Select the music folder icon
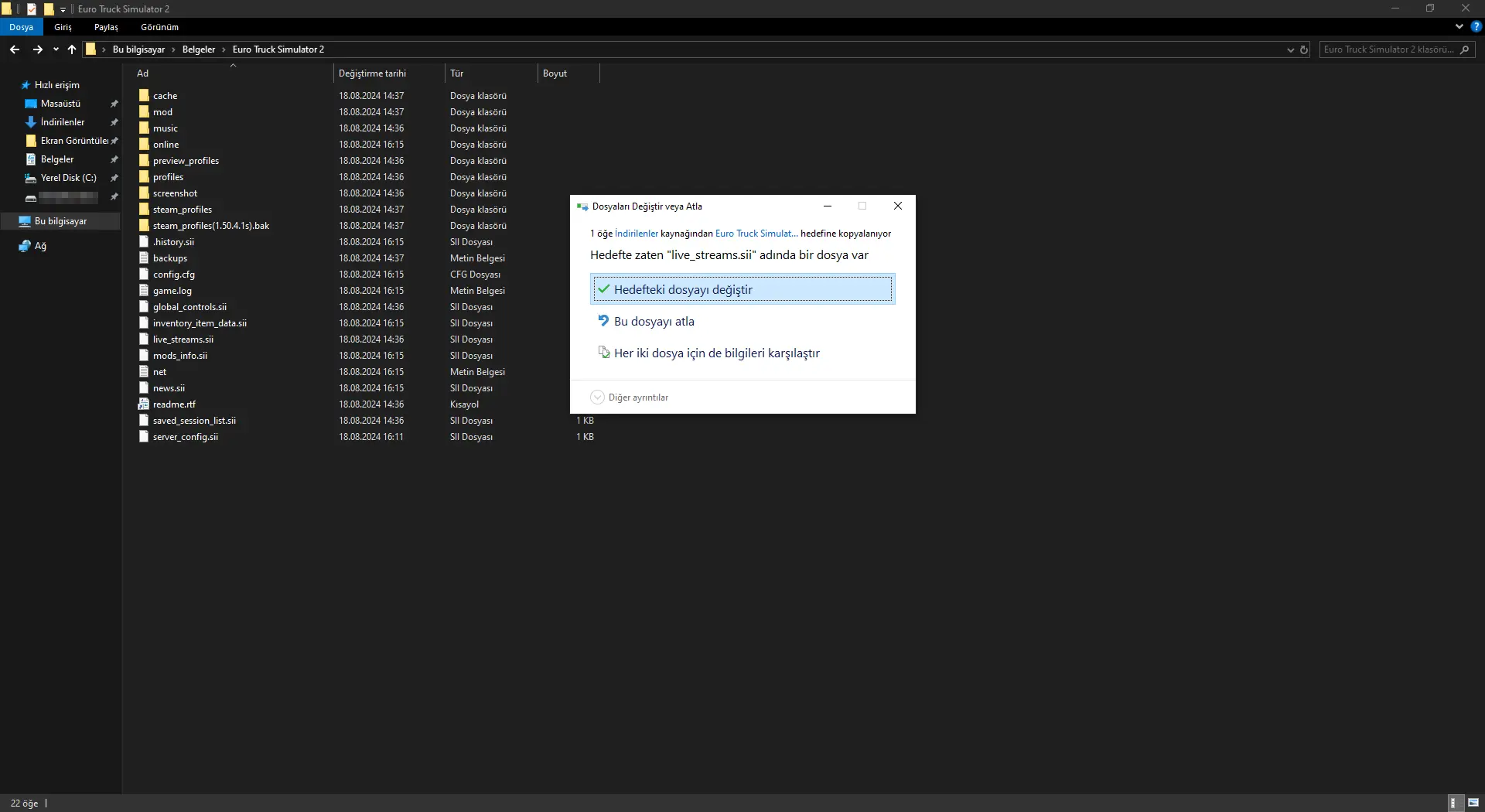This screenshot has width=1485, height=812. point(144,128)
